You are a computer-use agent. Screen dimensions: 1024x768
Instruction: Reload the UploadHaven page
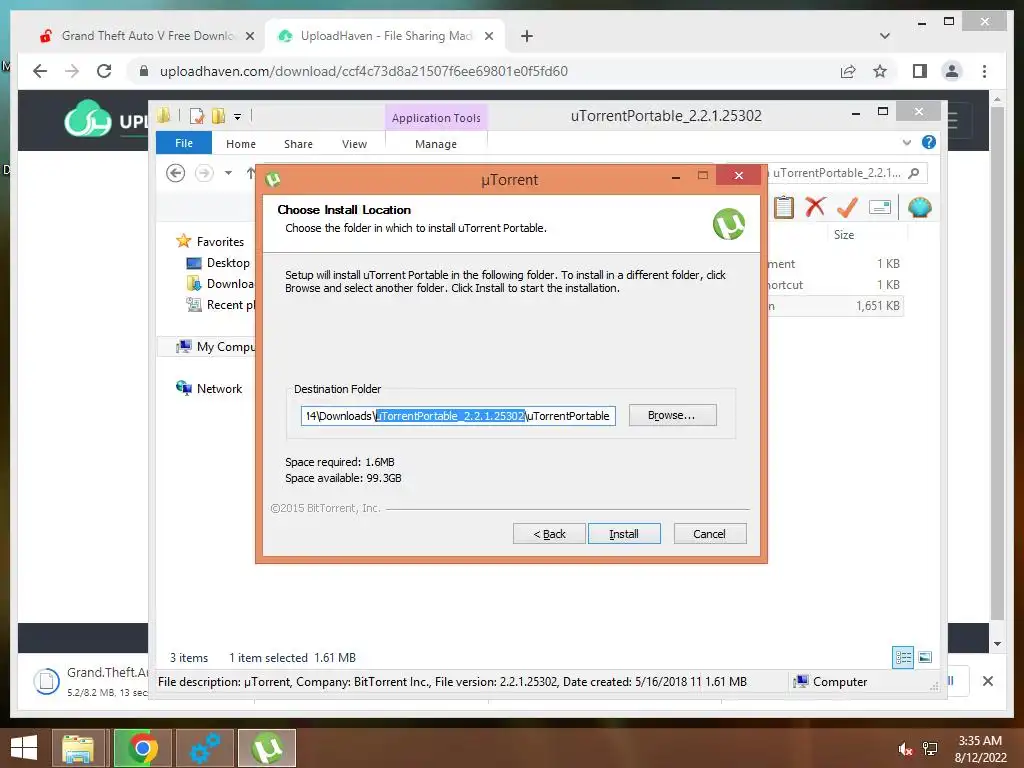tap(104, 71)
